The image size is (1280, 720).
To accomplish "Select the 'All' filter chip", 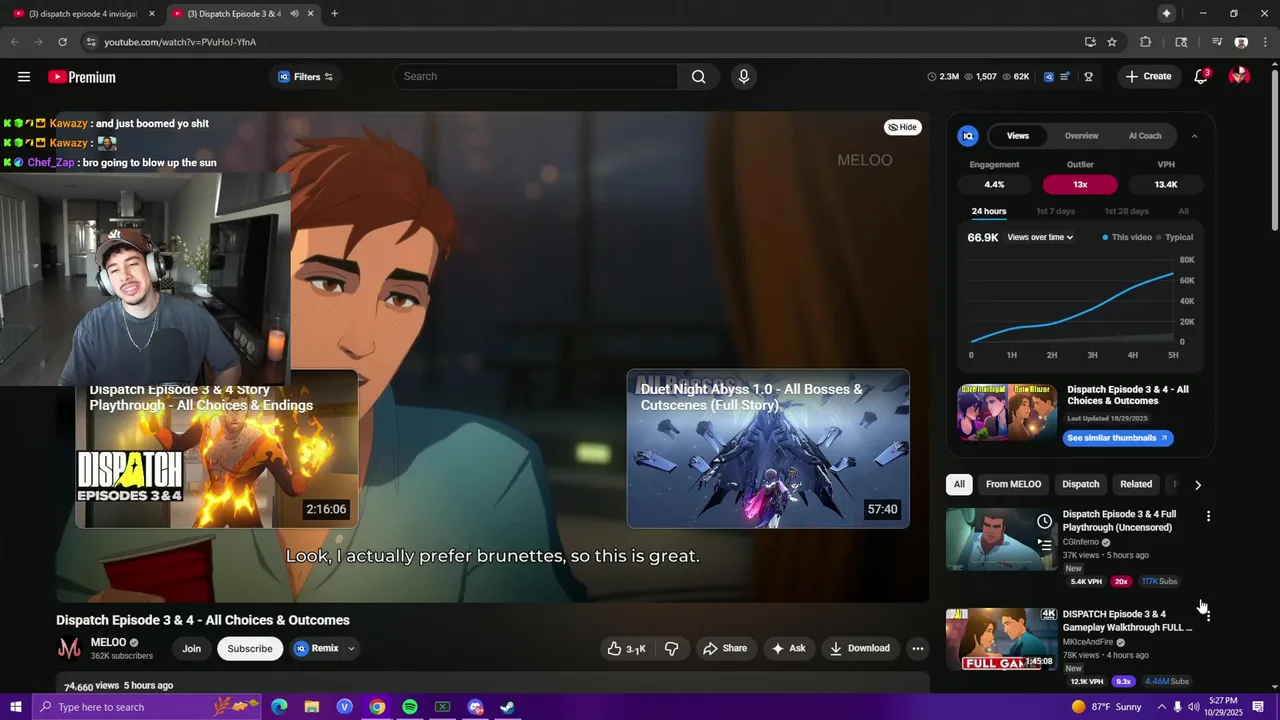I will 959,484.
